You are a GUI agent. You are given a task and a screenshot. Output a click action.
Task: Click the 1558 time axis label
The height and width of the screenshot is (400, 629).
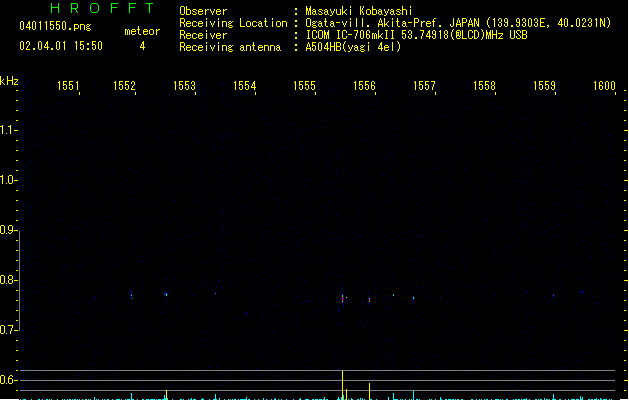(x=484, y=86)
